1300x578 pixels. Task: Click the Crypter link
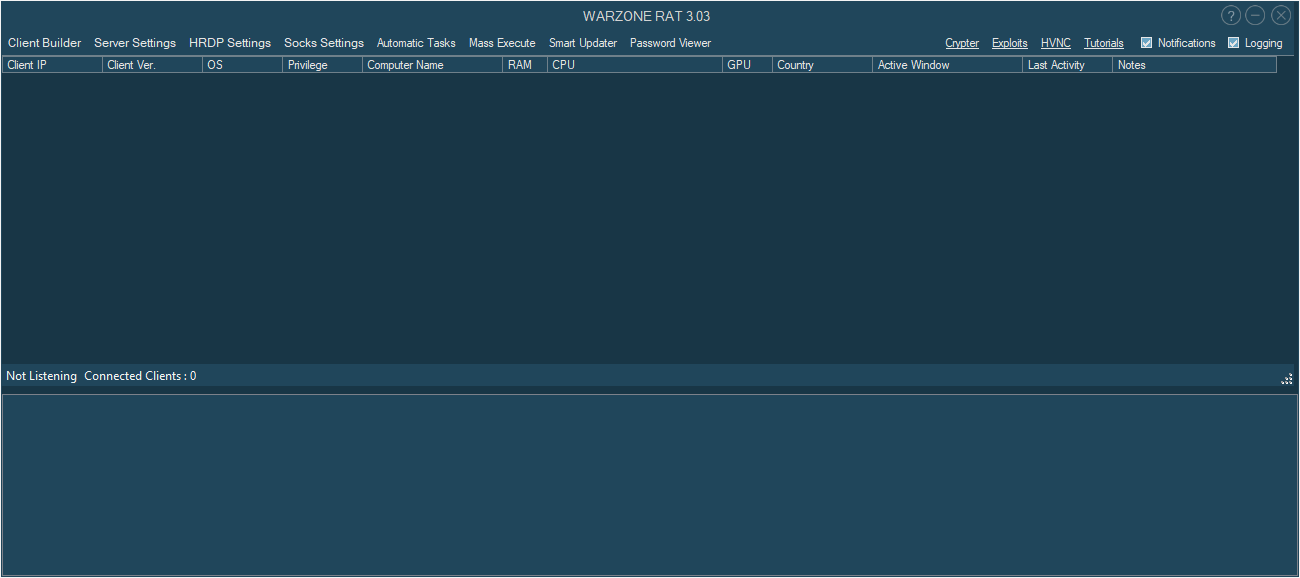click(962, 43)
